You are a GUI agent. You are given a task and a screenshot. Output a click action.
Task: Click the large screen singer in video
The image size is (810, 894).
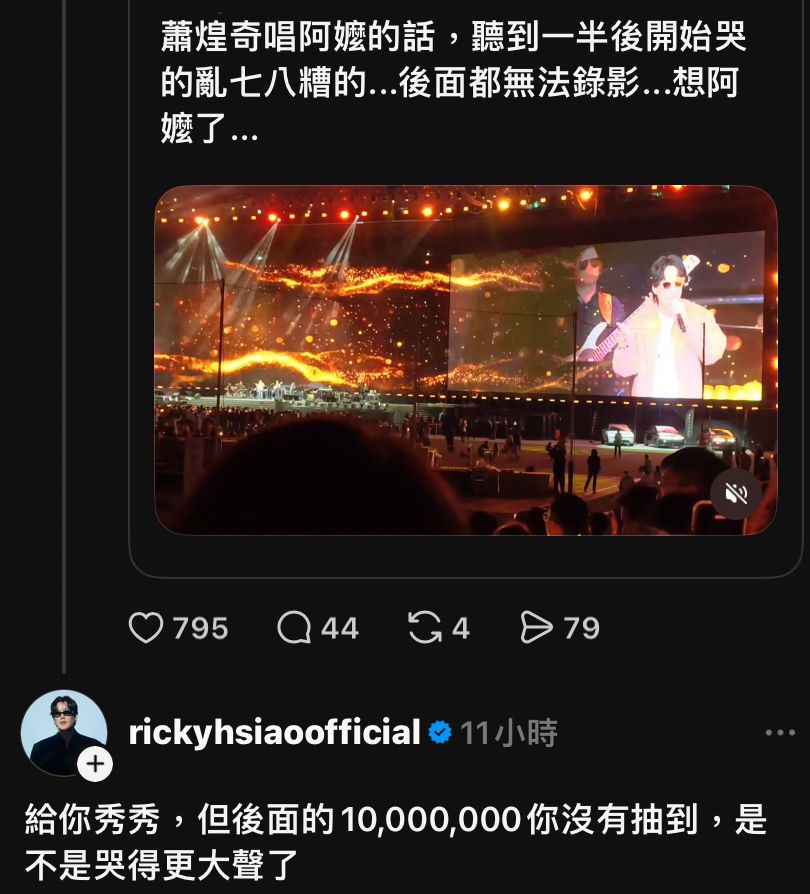click(667, 325)
